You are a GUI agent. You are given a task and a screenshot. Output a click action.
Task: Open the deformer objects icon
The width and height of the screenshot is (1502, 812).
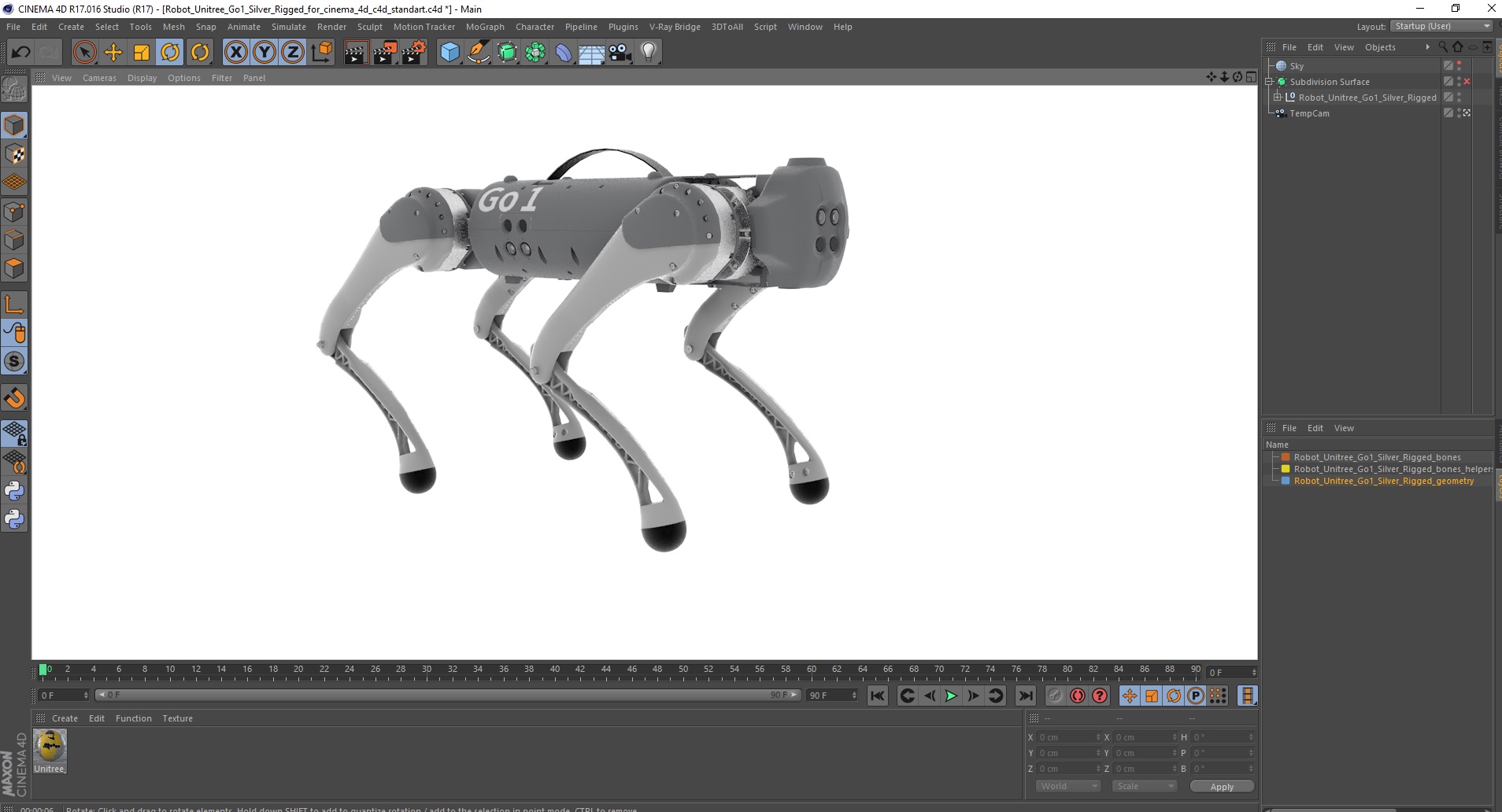coord(564,52)
